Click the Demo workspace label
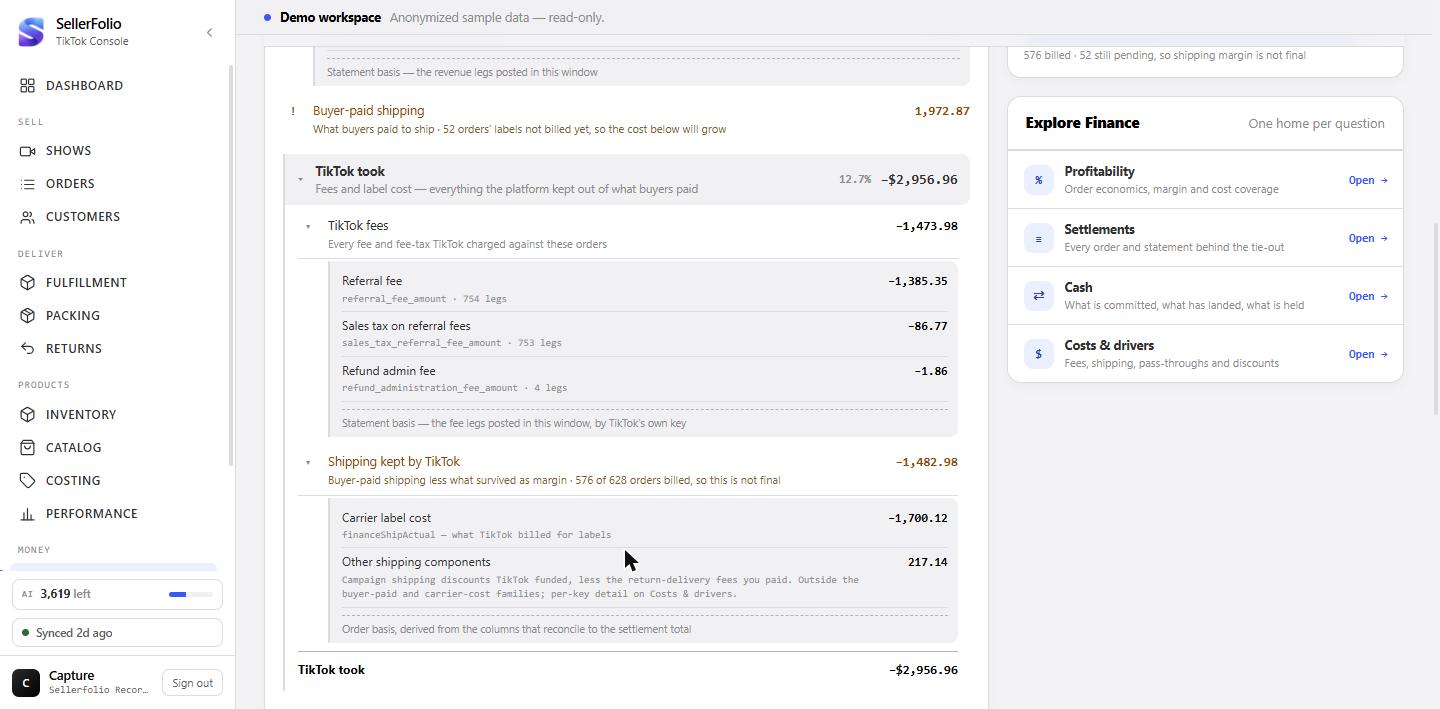The width and height of the screenshot is (1440, 709). [x=330, y=18]
